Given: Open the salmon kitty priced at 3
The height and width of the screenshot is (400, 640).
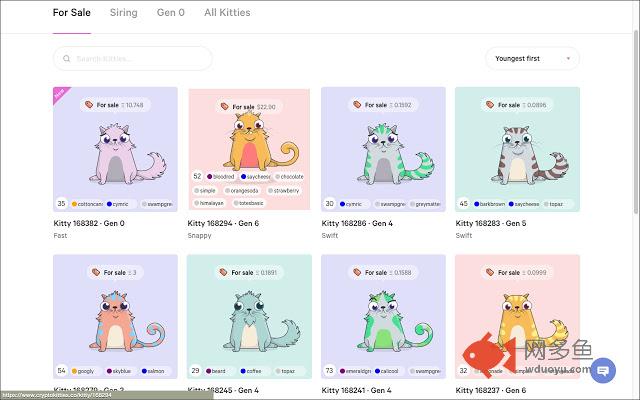Looking at the screenshot, I should [115, 317].
